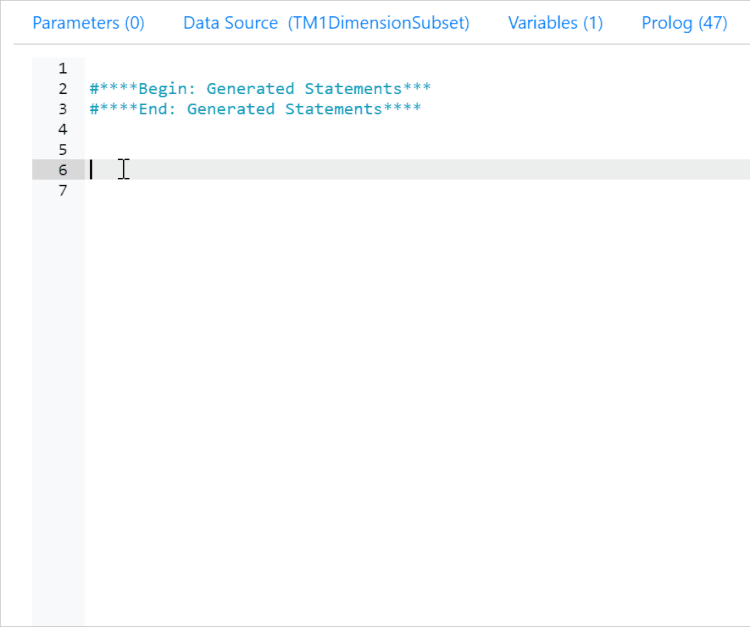Screen dimensions: 750x627
Task: Click line number 7 in gutter
Action: (x=63, y=190)
